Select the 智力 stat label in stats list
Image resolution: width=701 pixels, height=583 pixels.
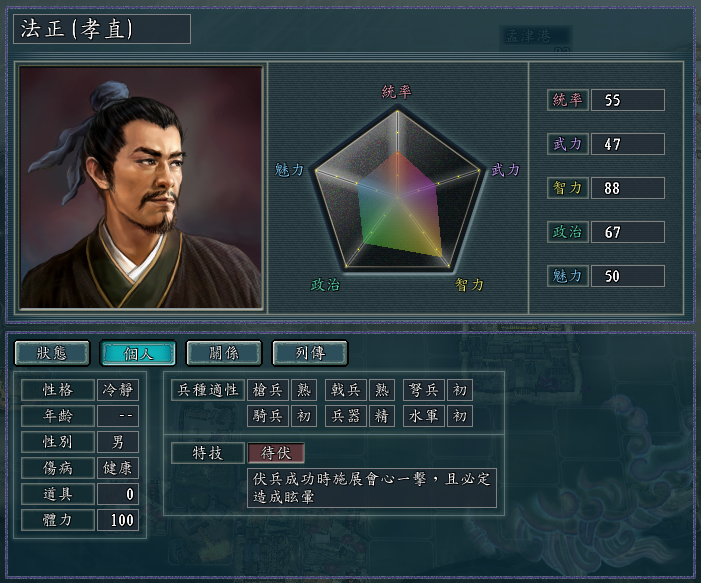(567, 188)
